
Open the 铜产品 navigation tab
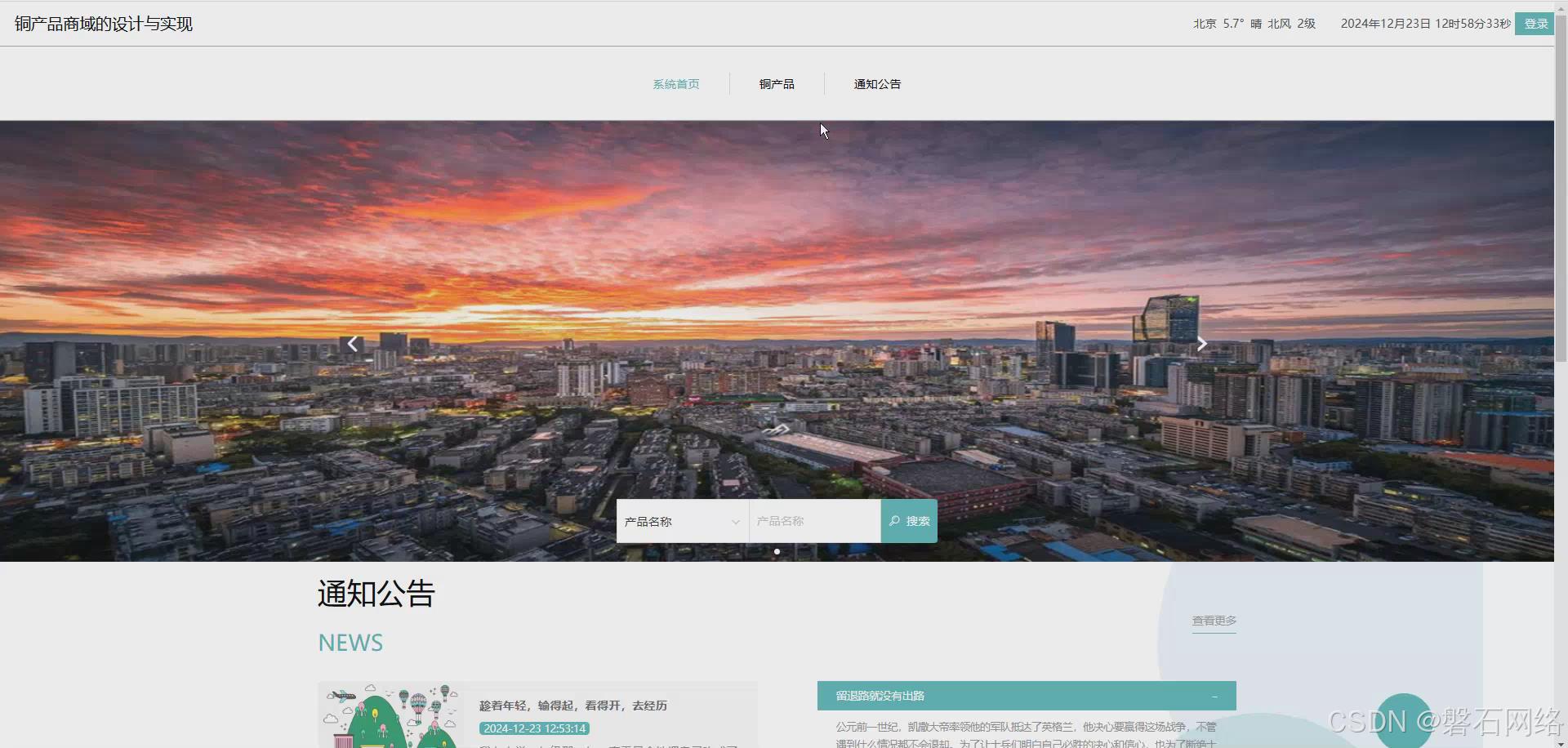point(777,84)
